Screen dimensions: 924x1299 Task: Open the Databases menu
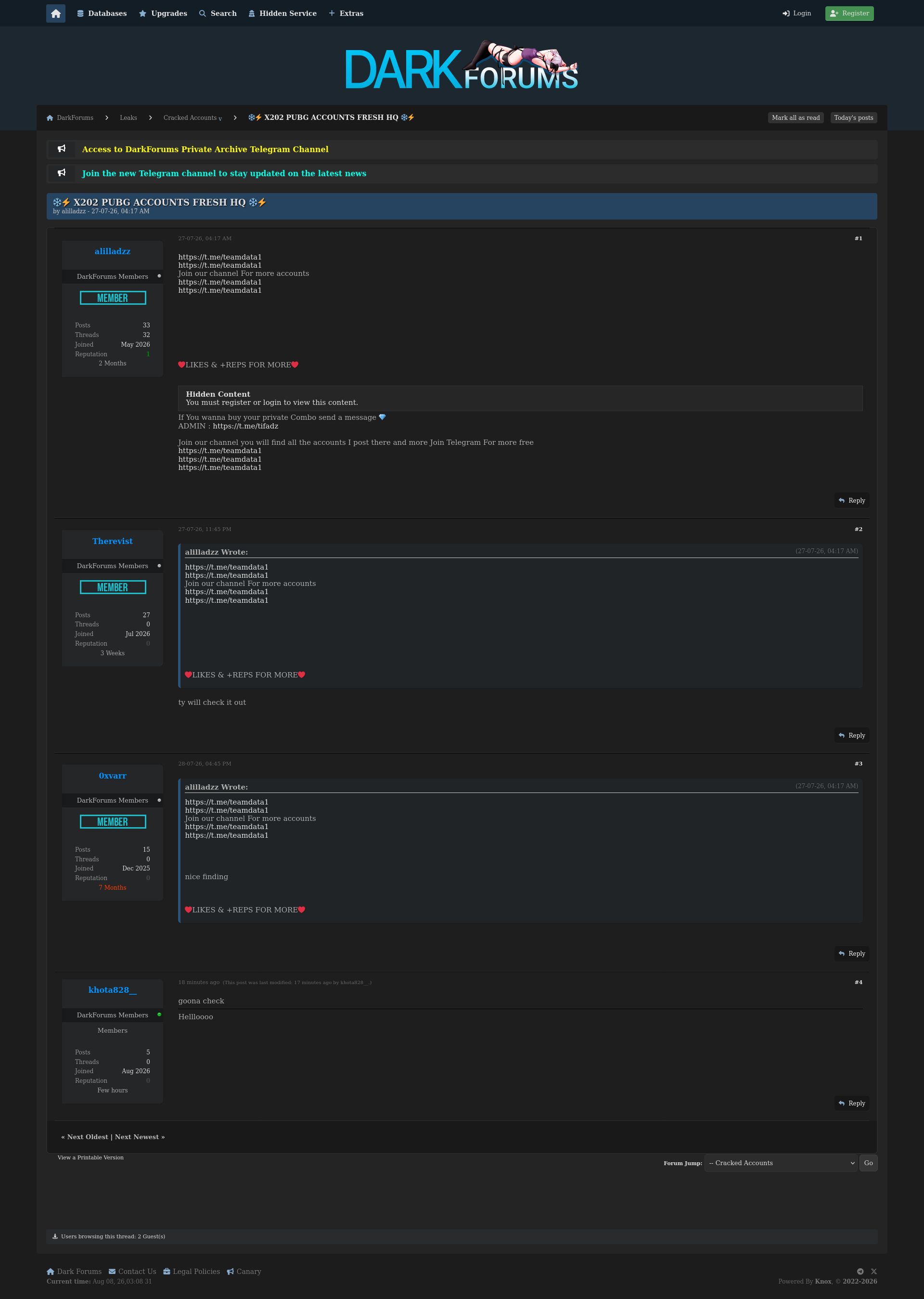pyautogui.click(x=102, y=13)
